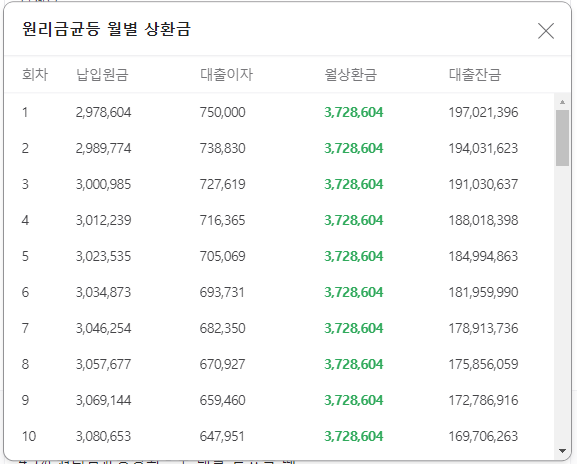Click principal value 3,023,535

point(103,256)
